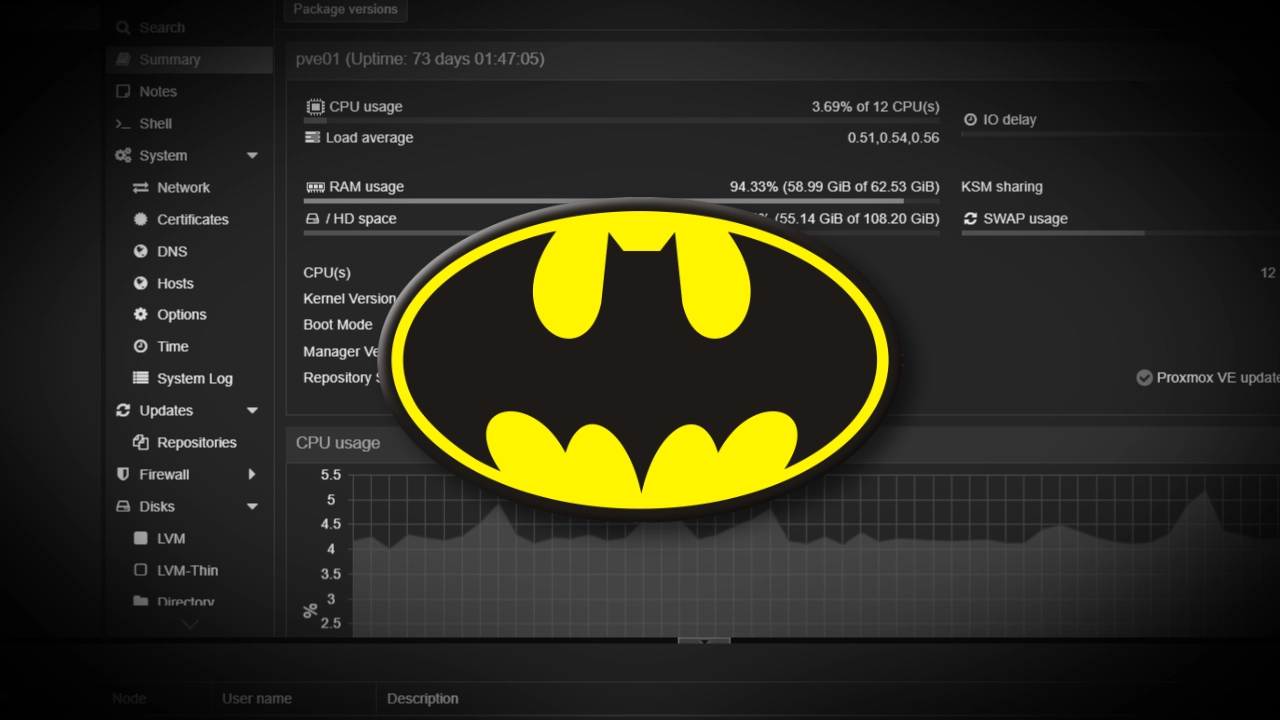Expand the Firewall submenu arrow

point(252,475)
